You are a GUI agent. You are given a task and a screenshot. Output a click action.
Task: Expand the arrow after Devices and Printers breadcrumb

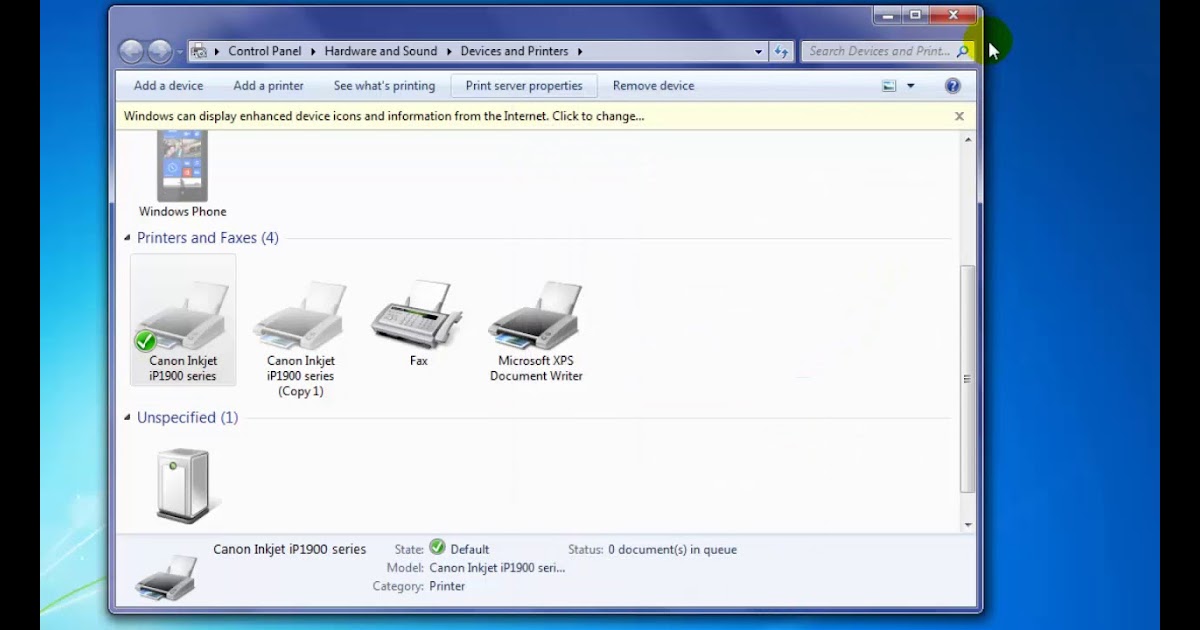point(579,51)
